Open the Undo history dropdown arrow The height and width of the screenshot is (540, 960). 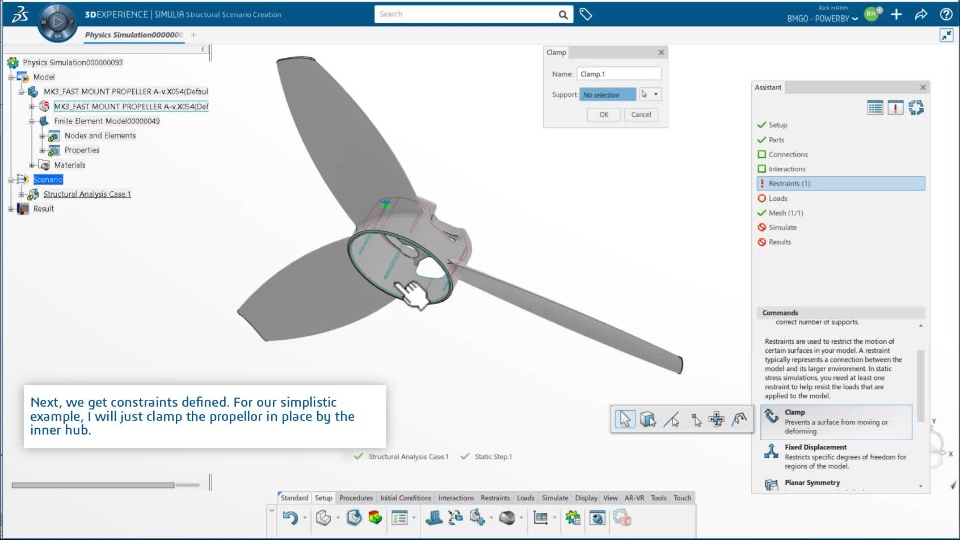pos(304,519)
